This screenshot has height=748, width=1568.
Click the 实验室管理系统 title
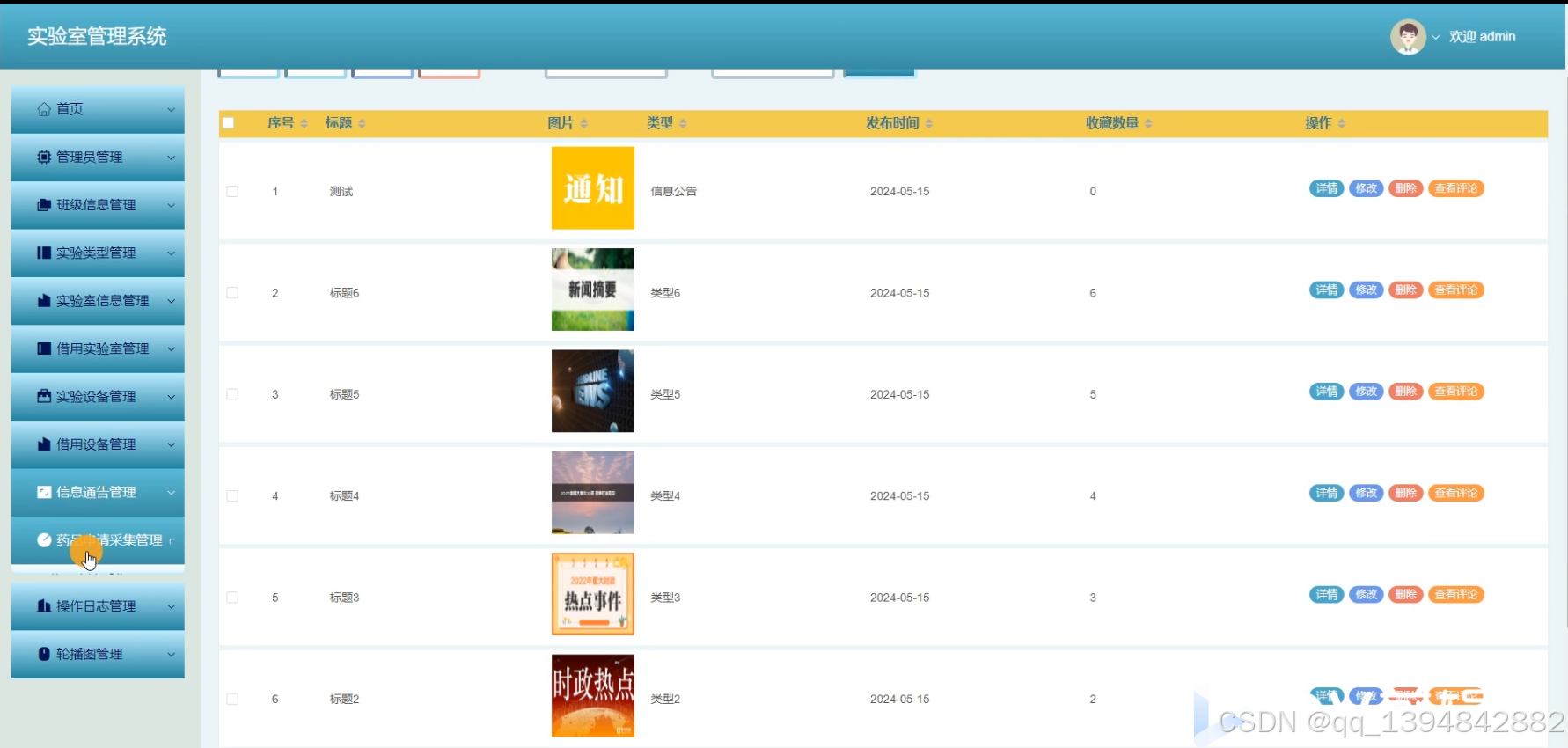(97, 36)
